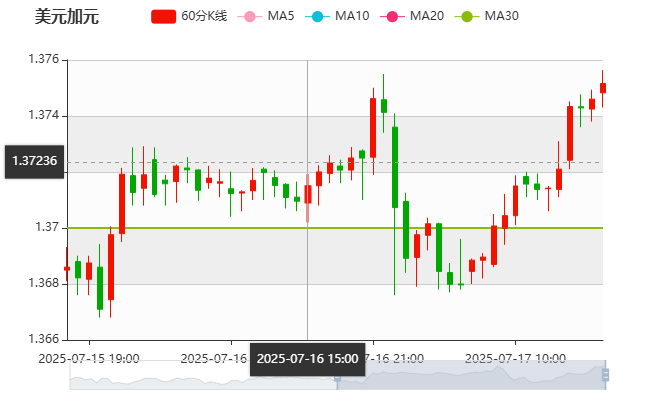The image size is (670, 400).
Task: Toggle the MA5 legend line
Action: [x=266, y=16]
